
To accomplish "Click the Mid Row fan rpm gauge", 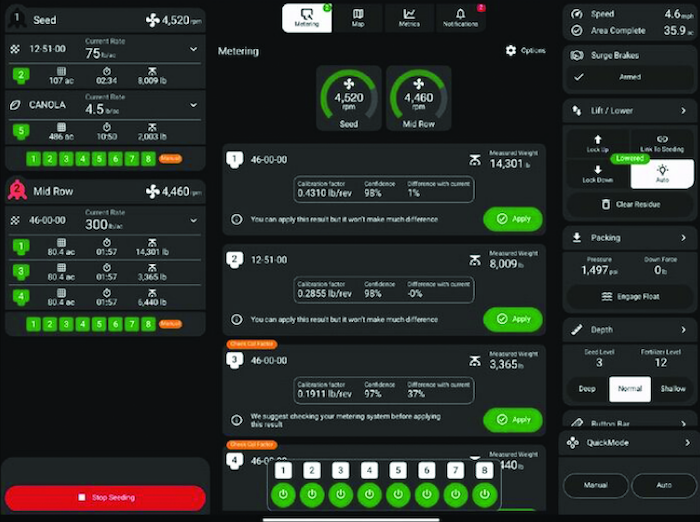I will point(420,99).
